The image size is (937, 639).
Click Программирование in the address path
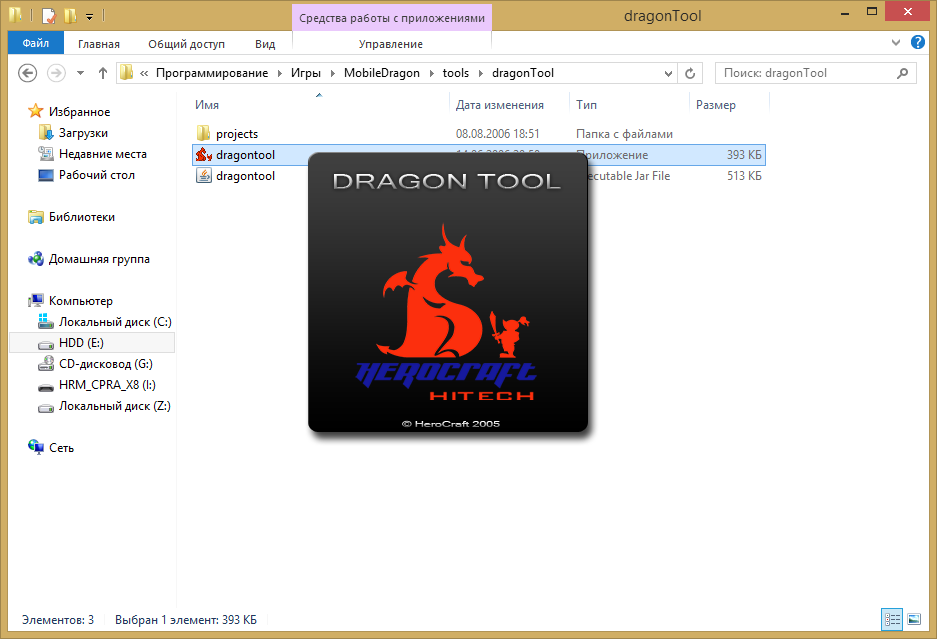212,73
